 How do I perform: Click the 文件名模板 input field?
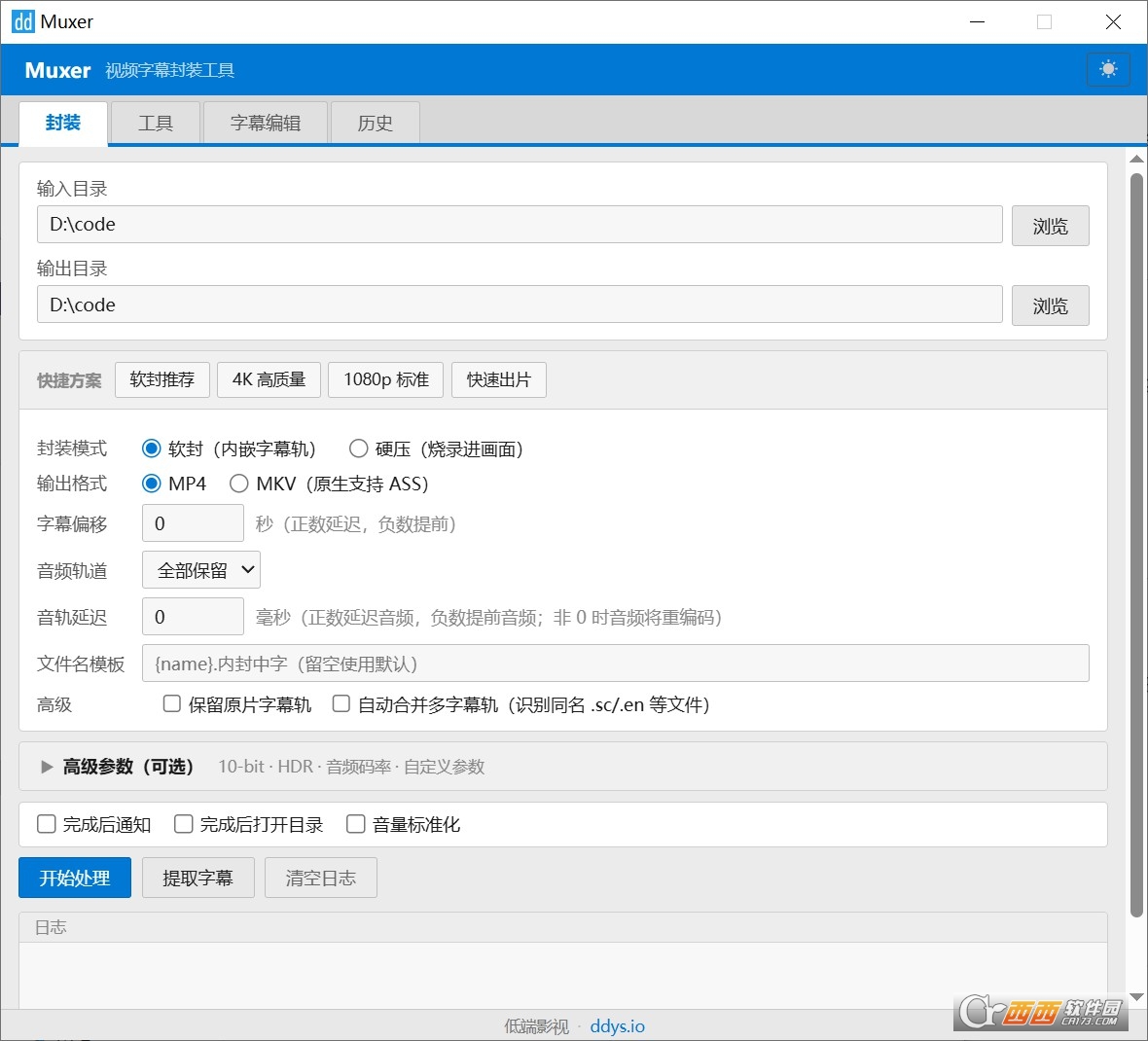tap(615, 664)
